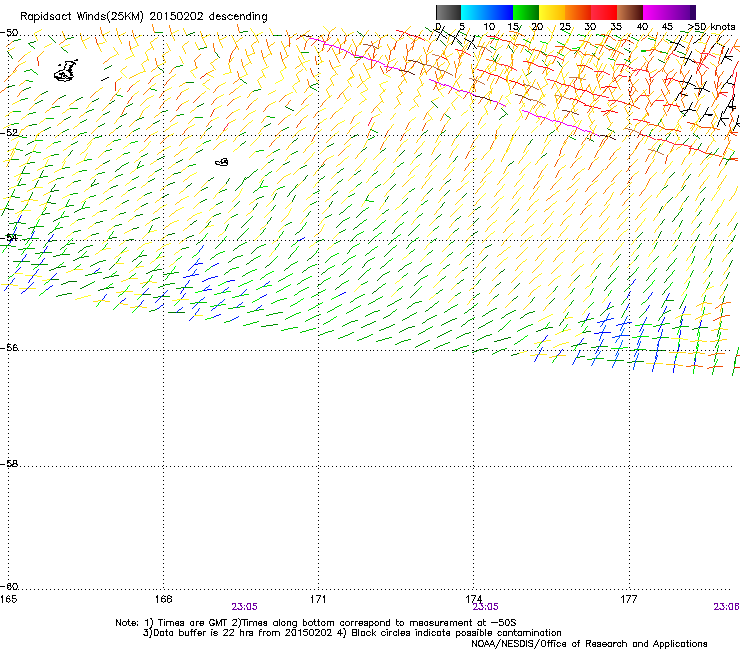
Task: Click the brown segment of the color bar
Action: coord(630,12)
